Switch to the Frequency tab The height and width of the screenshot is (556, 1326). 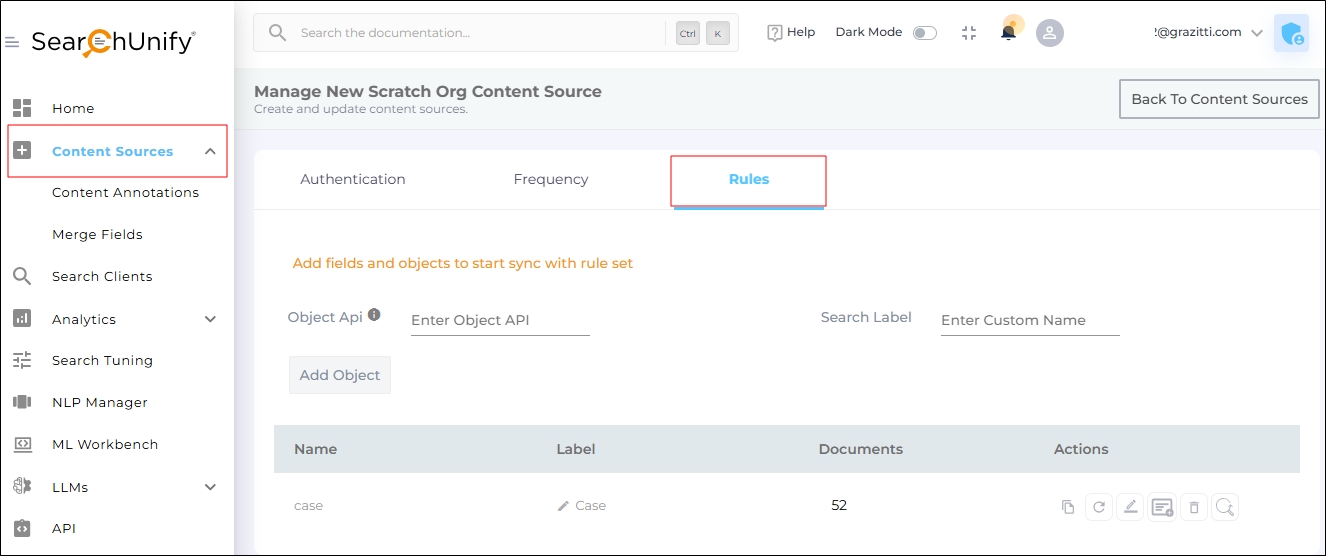coord(551,180)
